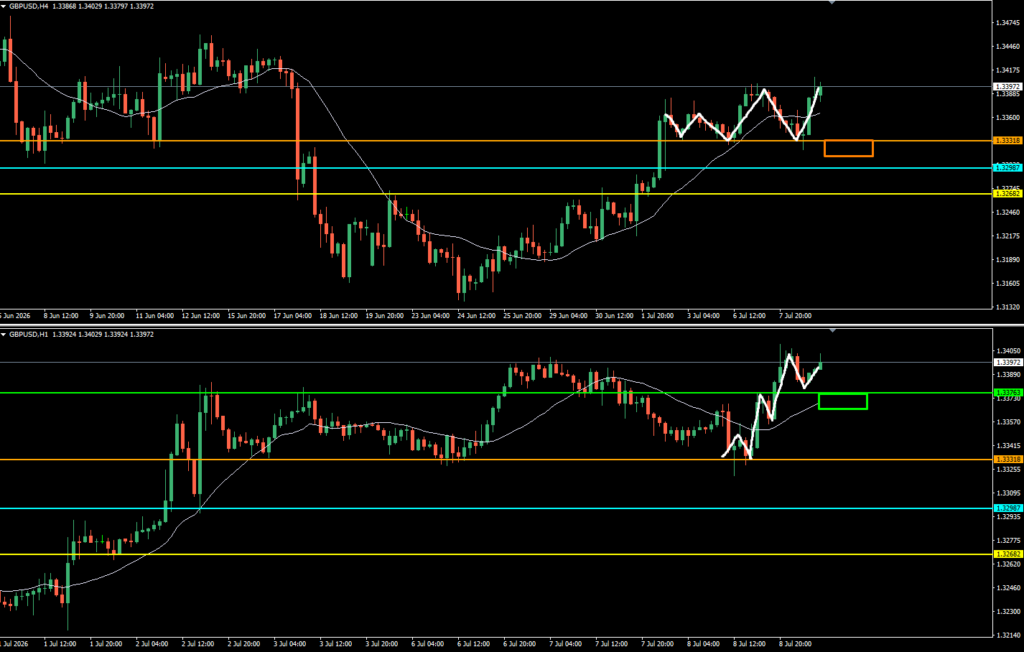Select the green rectangle on the H1 chart
Image resolution: width=1024 pixels, height=652 pixels.
842,401
